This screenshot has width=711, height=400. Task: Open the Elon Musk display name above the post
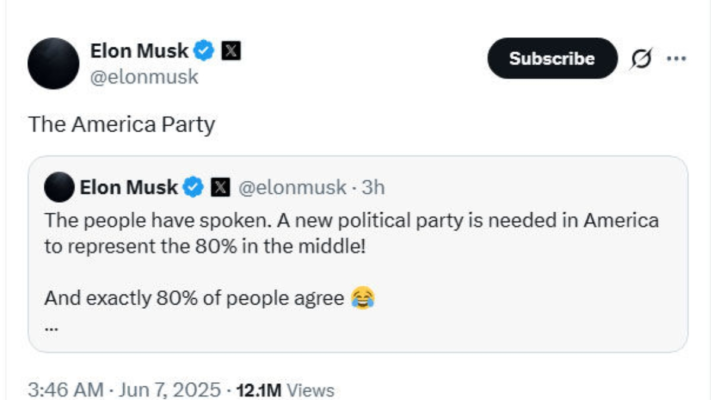(139, 49)
